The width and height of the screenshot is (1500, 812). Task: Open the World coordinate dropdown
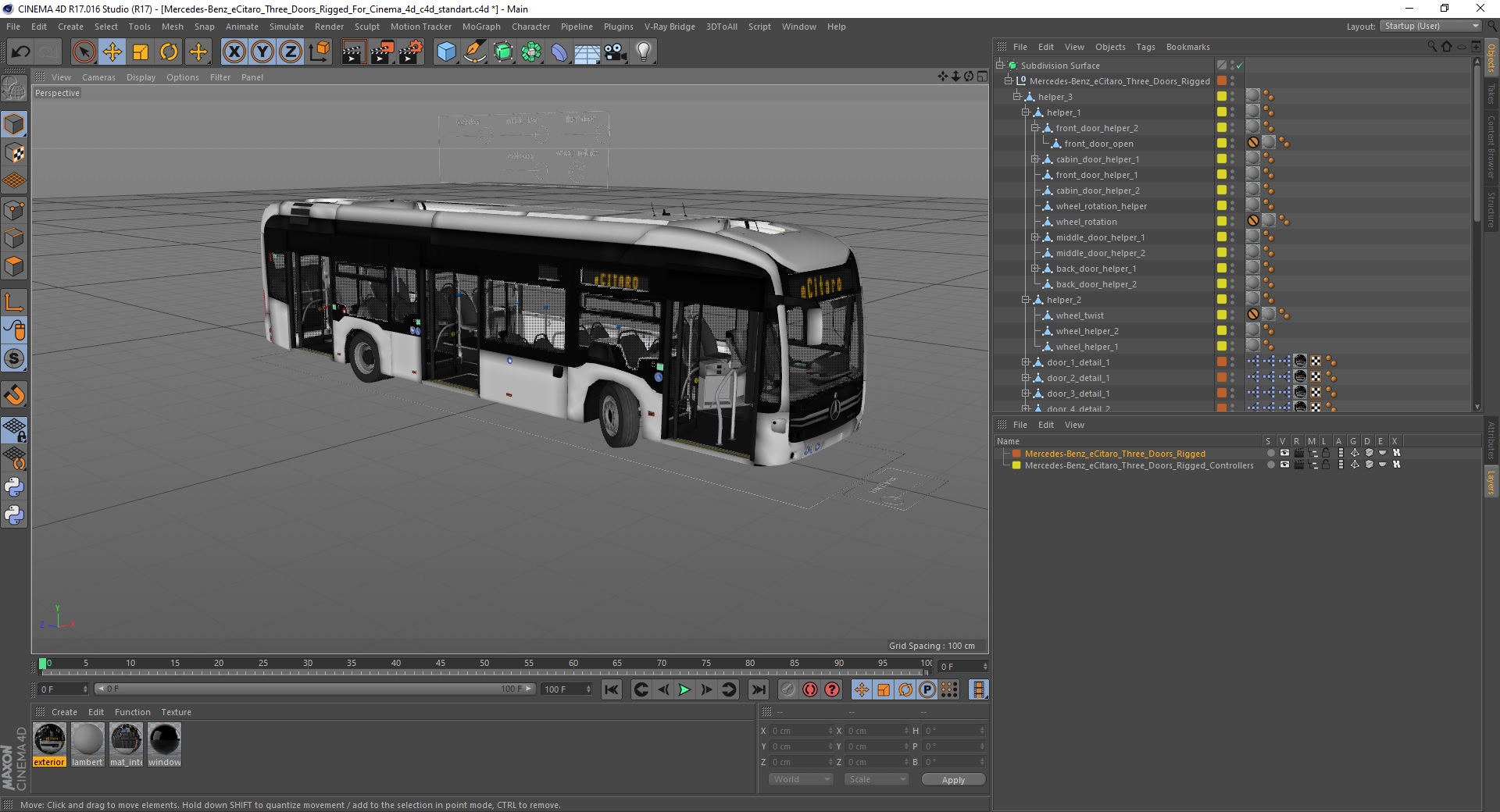pyautogui.click(x=801, y=779)
